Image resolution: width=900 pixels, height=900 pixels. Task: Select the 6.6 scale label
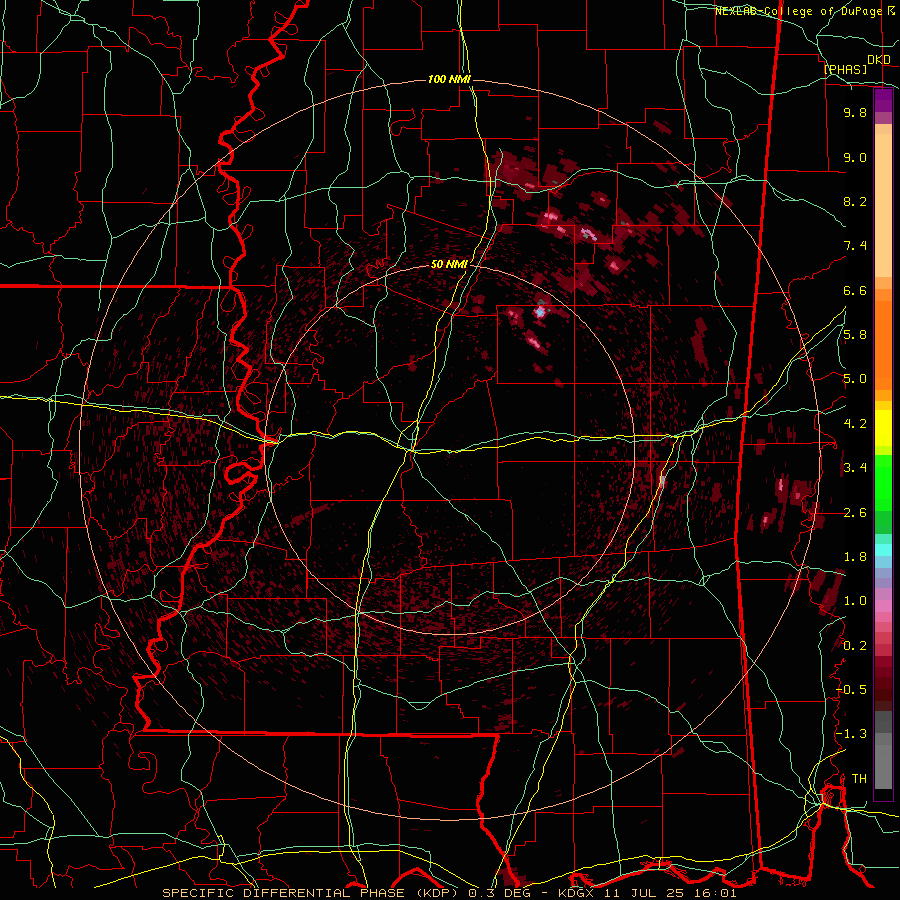click(x=855, y=290)
